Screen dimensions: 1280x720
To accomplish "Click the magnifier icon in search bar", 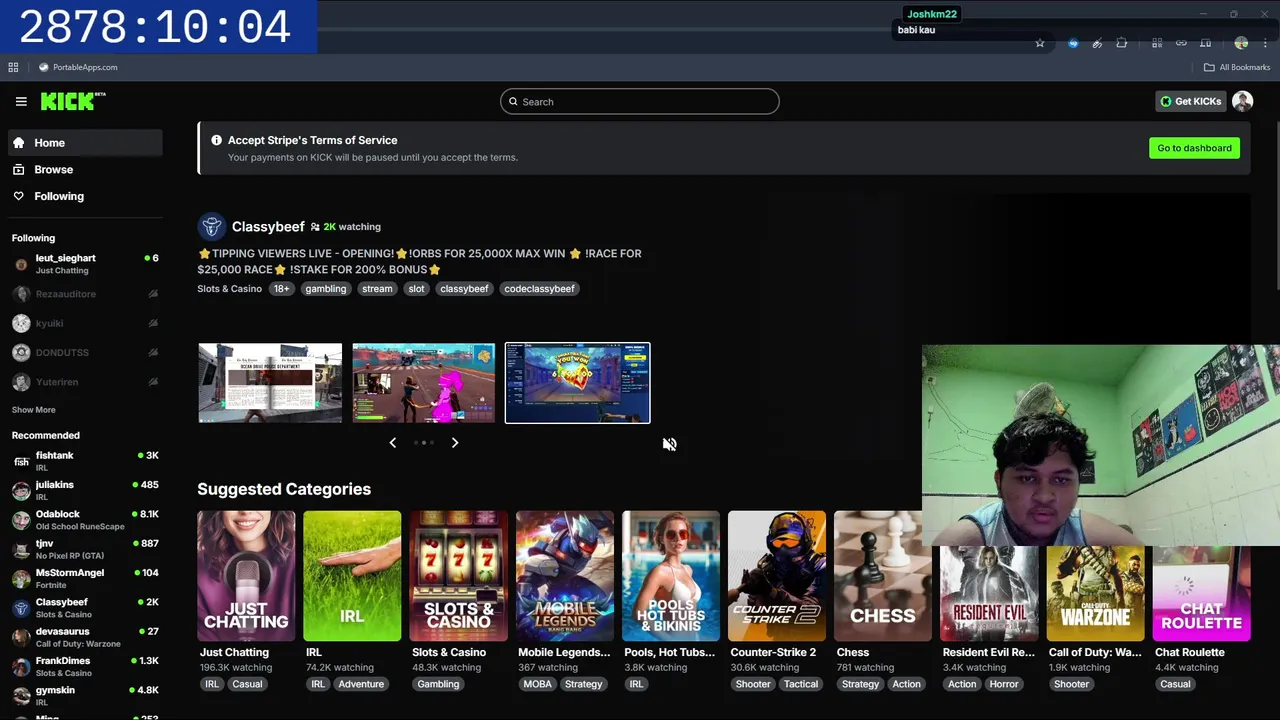I will [x=513, y=101].
